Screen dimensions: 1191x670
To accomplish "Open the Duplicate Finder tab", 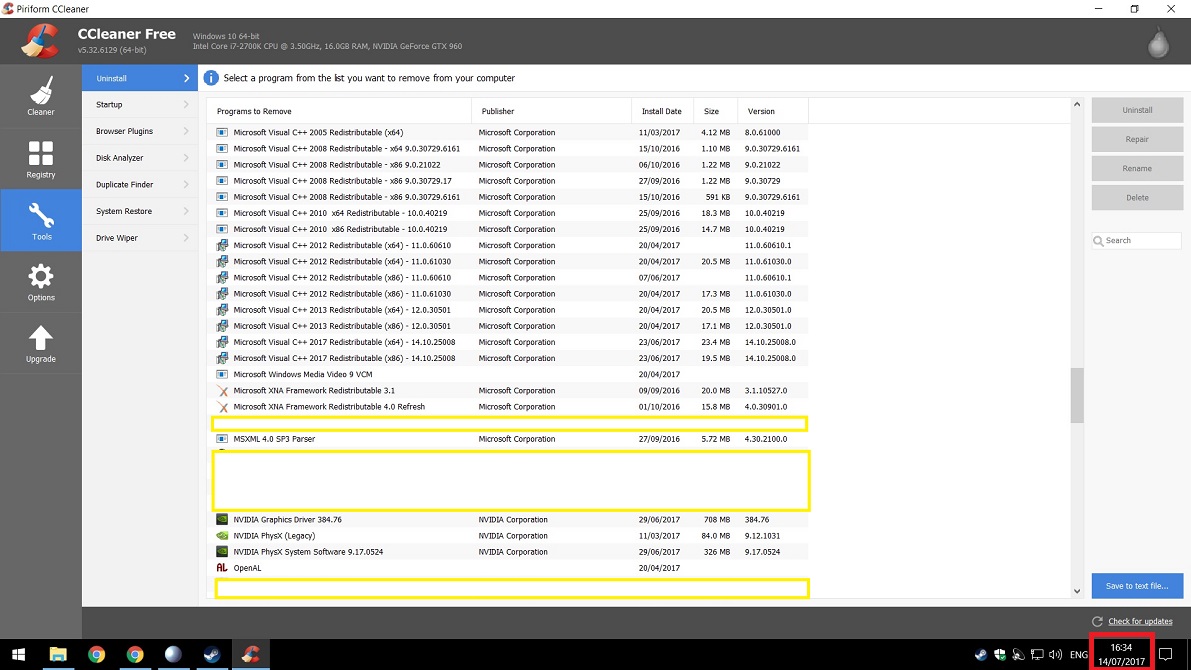I will tap(140, 185).
